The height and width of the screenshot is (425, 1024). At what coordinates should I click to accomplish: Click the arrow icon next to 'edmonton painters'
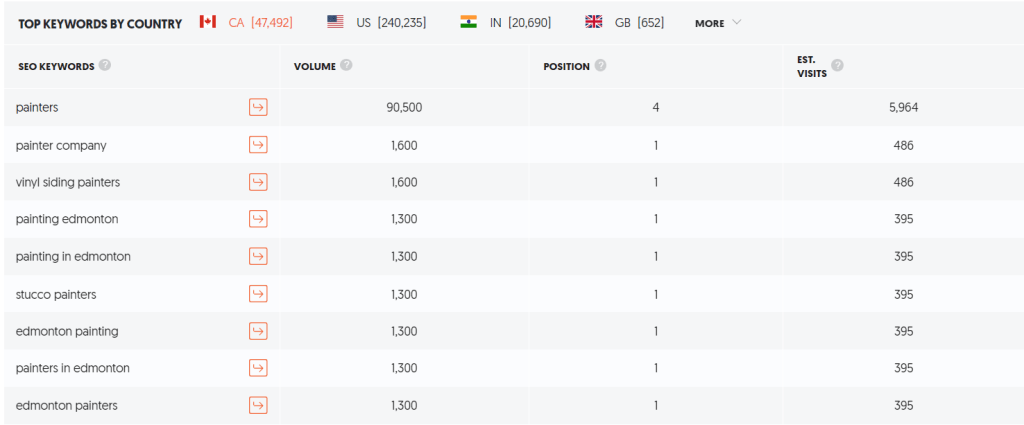[x=258, y=405]
